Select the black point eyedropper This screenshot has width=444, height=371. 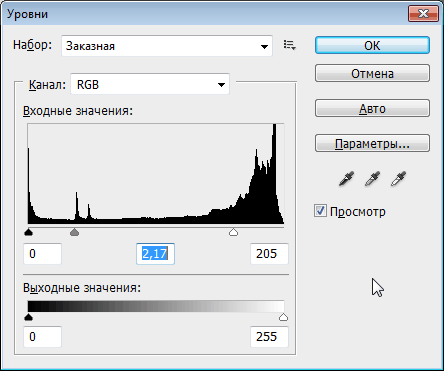[346, 179]
